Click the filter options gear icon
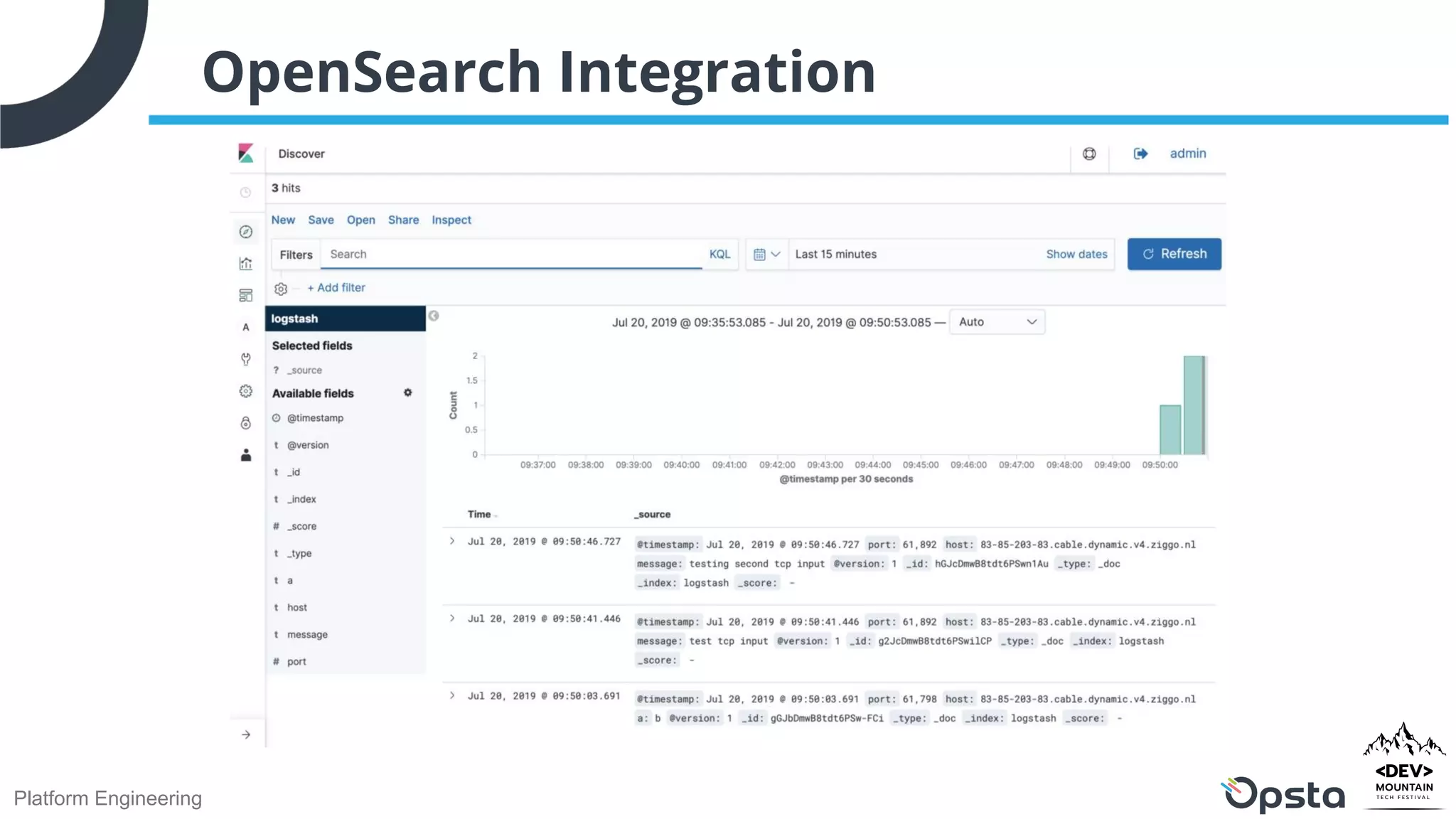The width and height of the screenshot is (1456, 819). [281, 289]
